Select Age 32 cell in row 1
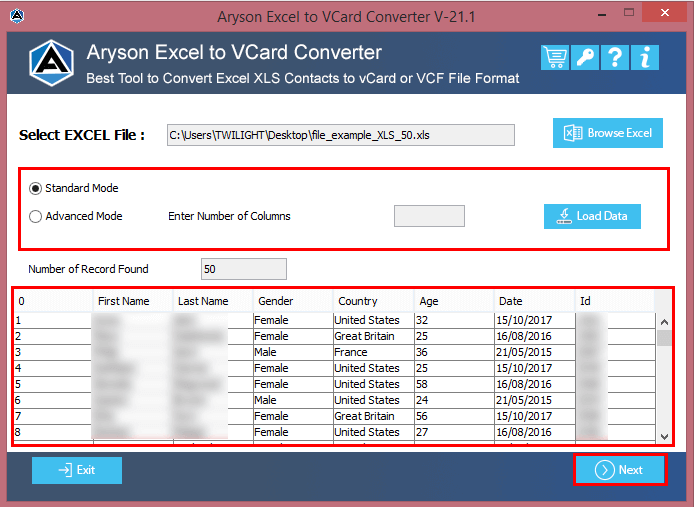 pyautogui.click(x=454, y=320)
